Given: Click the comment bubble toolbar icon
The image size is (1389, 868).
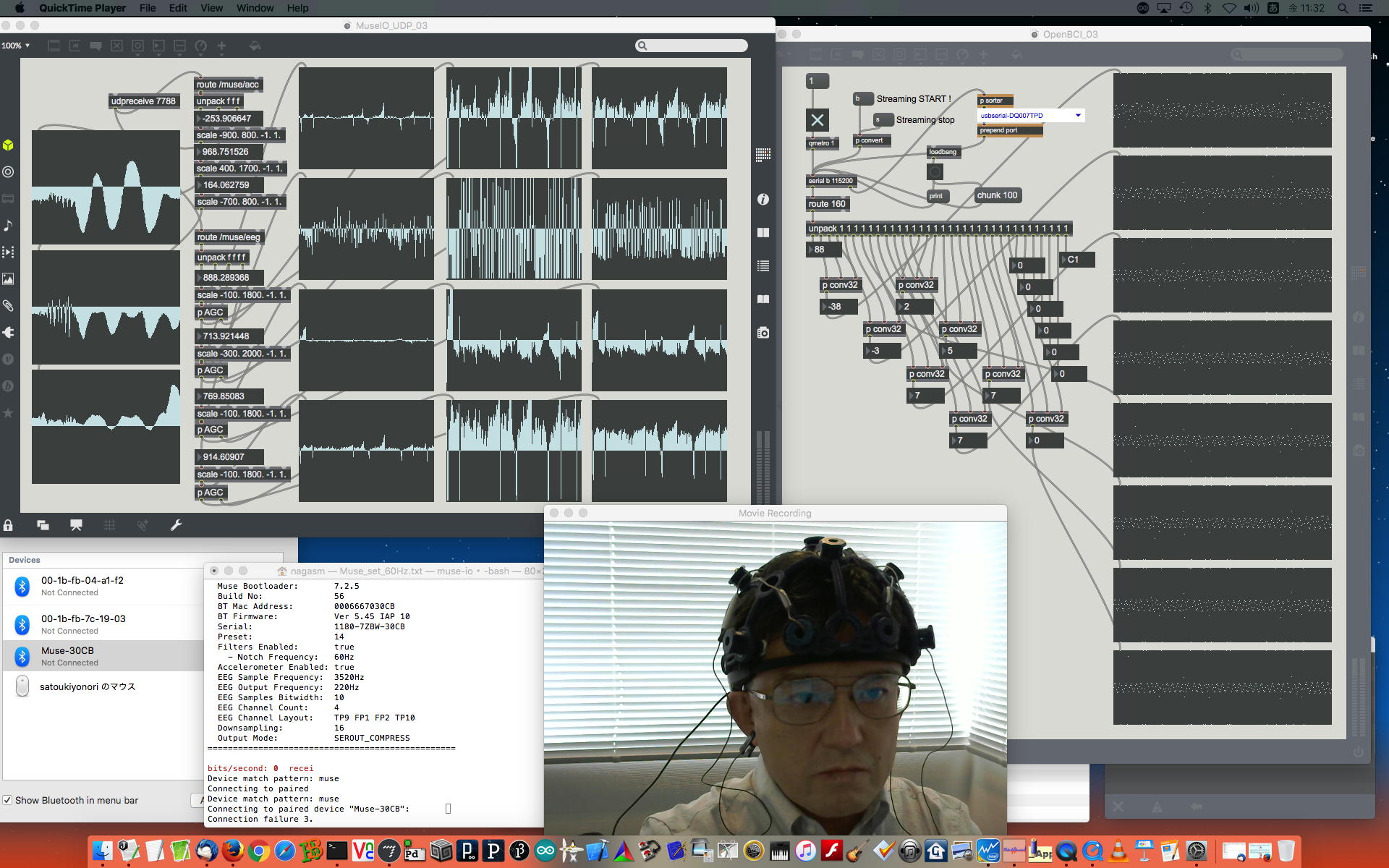Looking at the screenshot, I should [95, 46].
